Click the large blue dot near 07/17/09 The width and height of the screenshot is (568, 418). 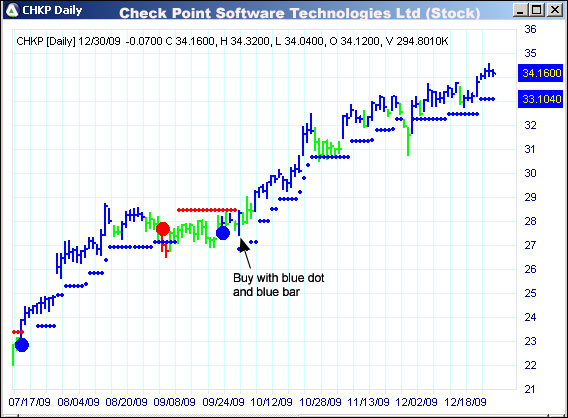point(22,345)
